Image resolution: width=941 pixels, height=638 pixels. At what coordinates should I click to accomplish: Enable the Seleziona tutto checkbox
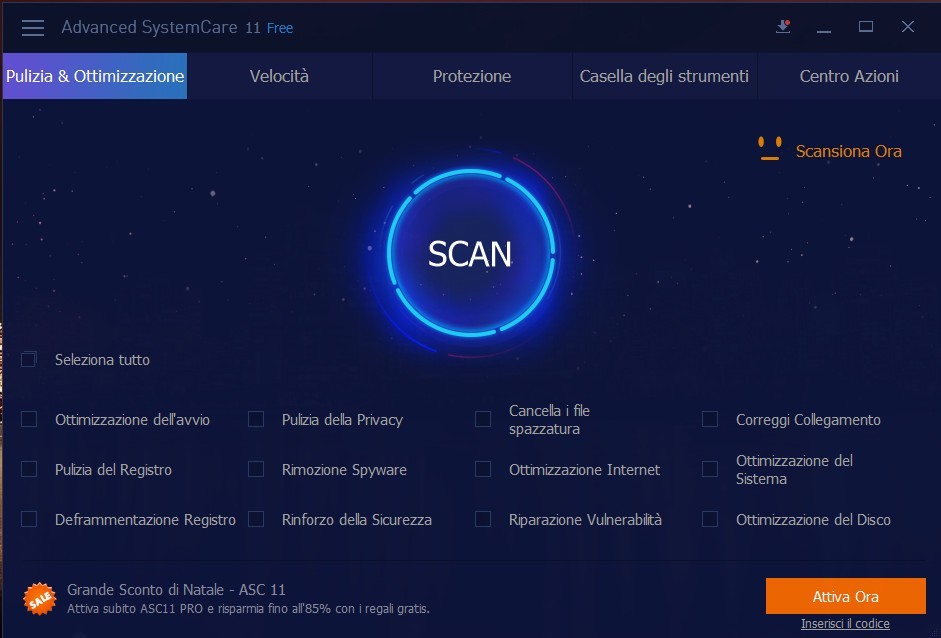(x=29, y=359)
